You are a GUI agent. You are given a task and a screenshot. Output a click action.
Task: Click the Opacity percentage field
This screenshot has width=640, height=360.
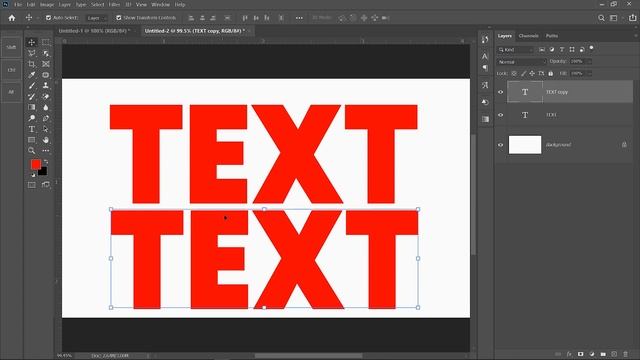click(578, 62)
